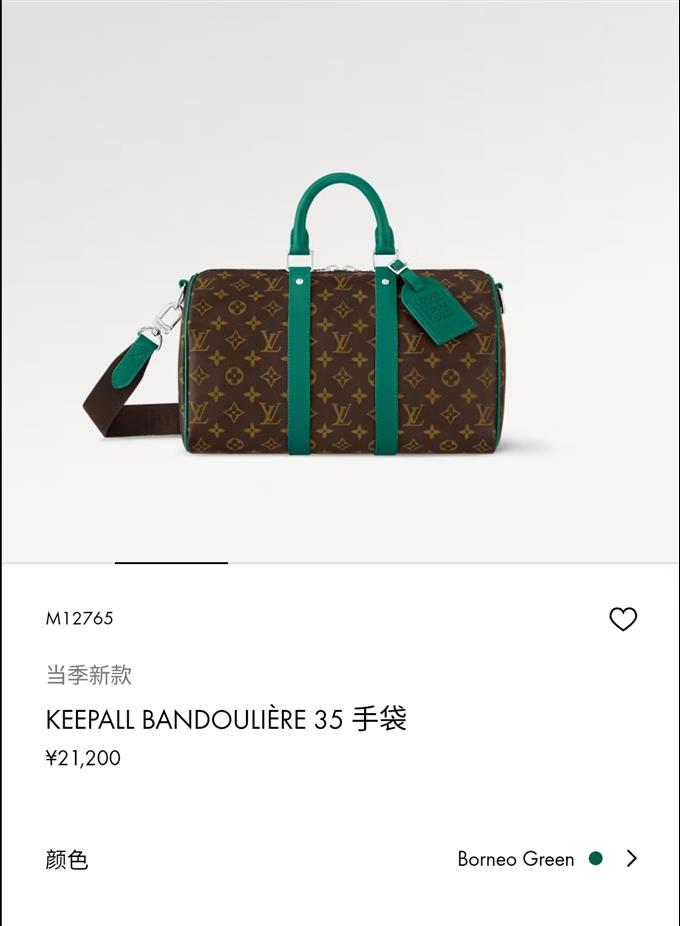This screenshot has height=926, width=680.
Task: Tap the Borneo Green color name
Action: pos(516,859)
